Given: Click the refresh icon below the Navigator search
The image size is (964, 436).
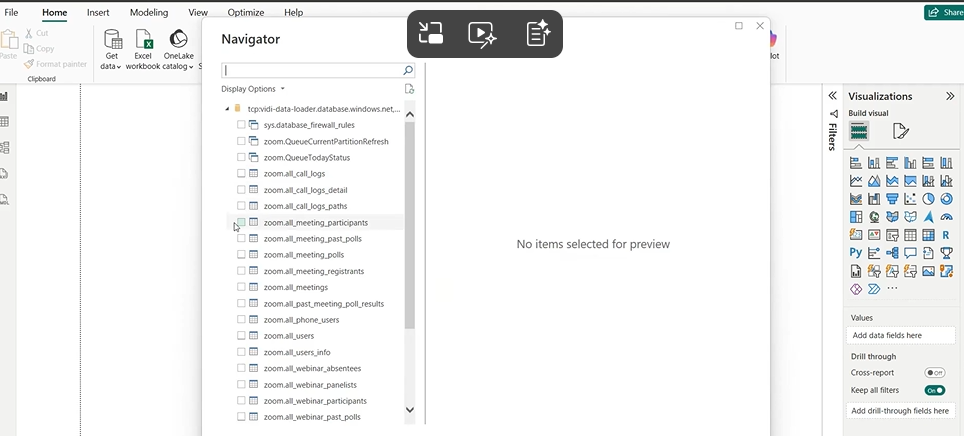Looking at the screenshot, I should pos(409,89).
